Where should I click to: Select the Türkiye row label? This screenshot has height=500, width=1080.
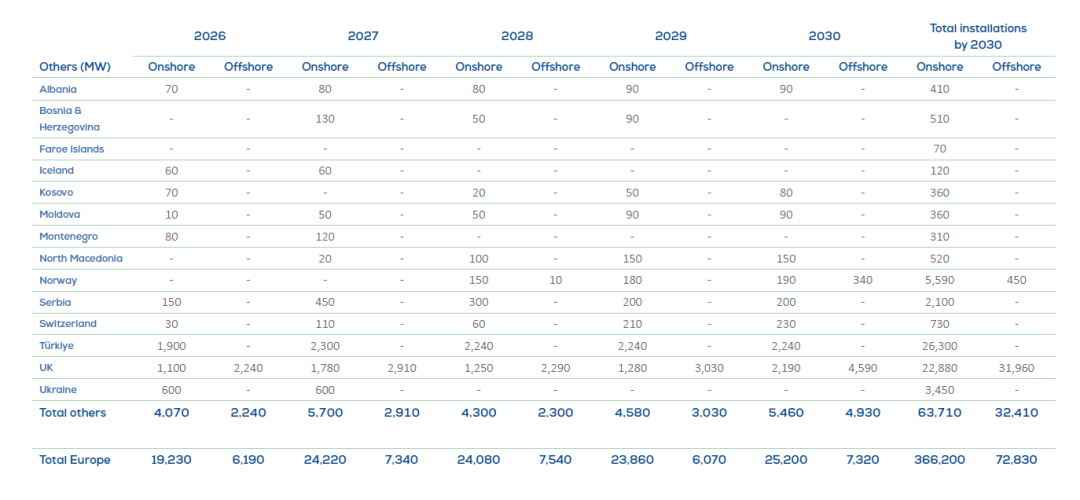(x=57, y=345)
